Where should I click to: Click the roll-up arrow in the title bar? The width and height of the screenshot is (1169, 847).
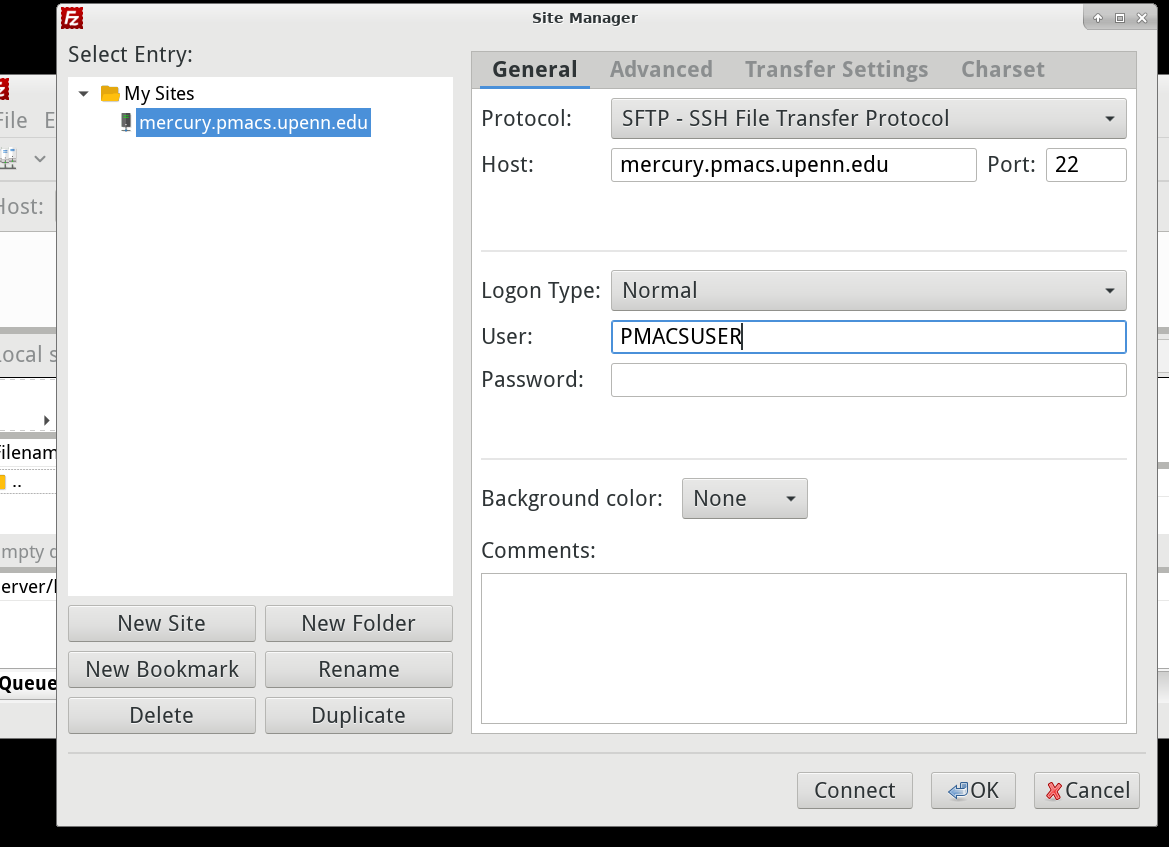point(1097,17)
